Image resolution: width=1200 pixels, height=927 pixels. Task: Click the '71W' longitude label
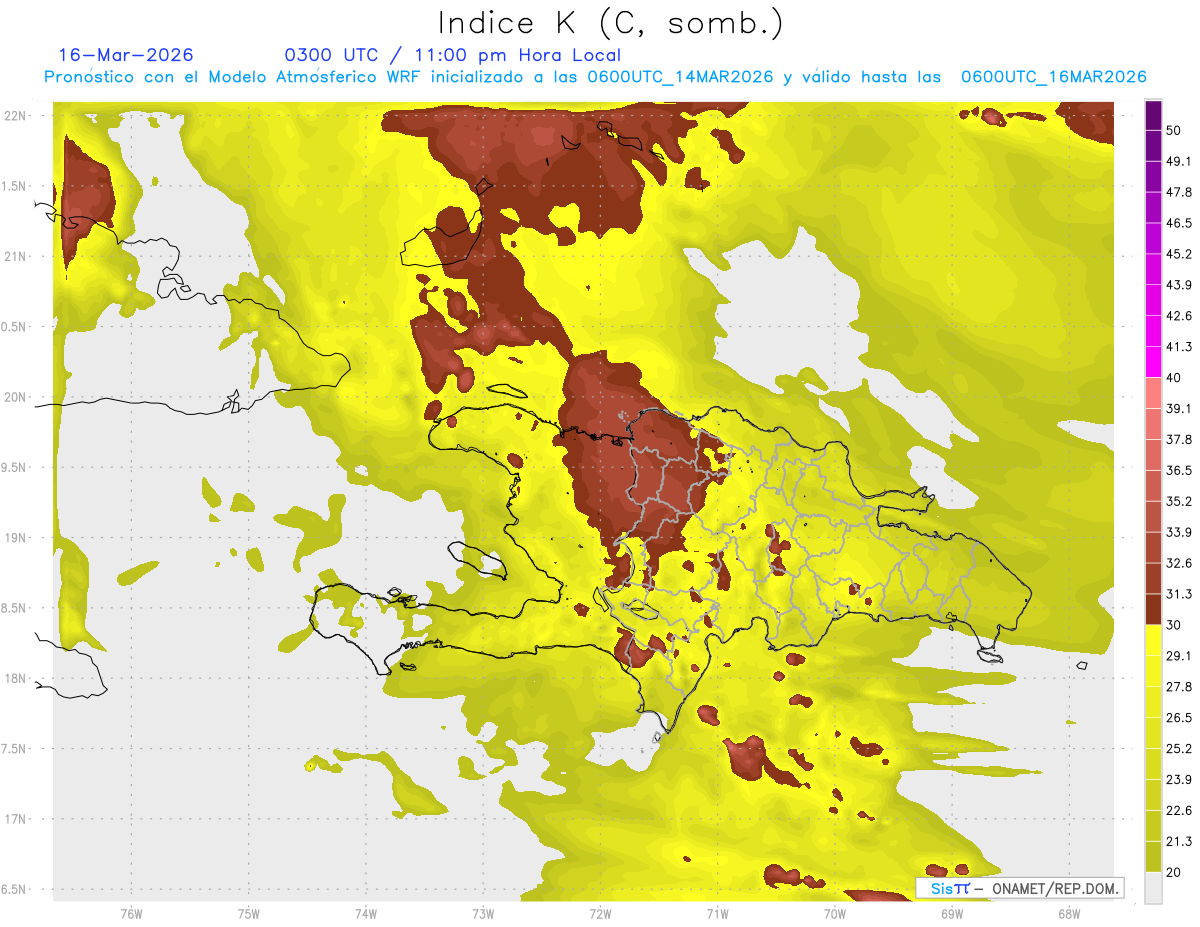(x=717, y=913)
